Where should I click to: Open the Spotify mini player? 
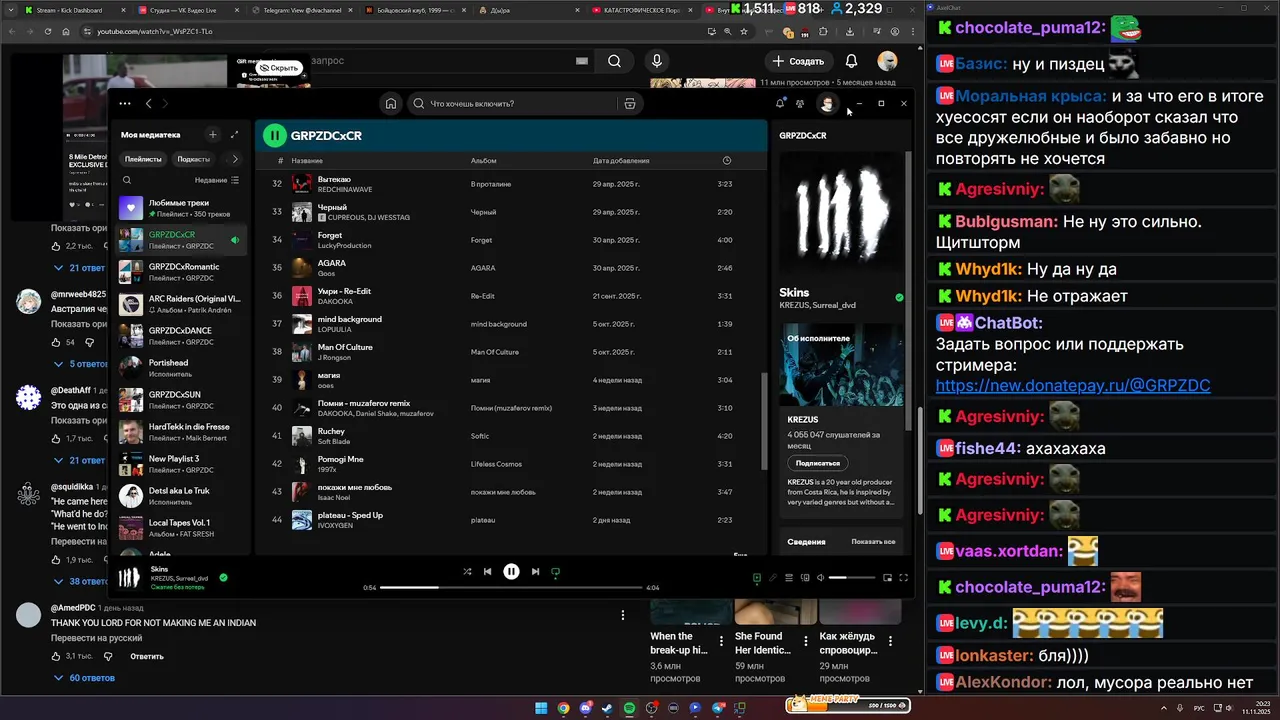(887, 577)
